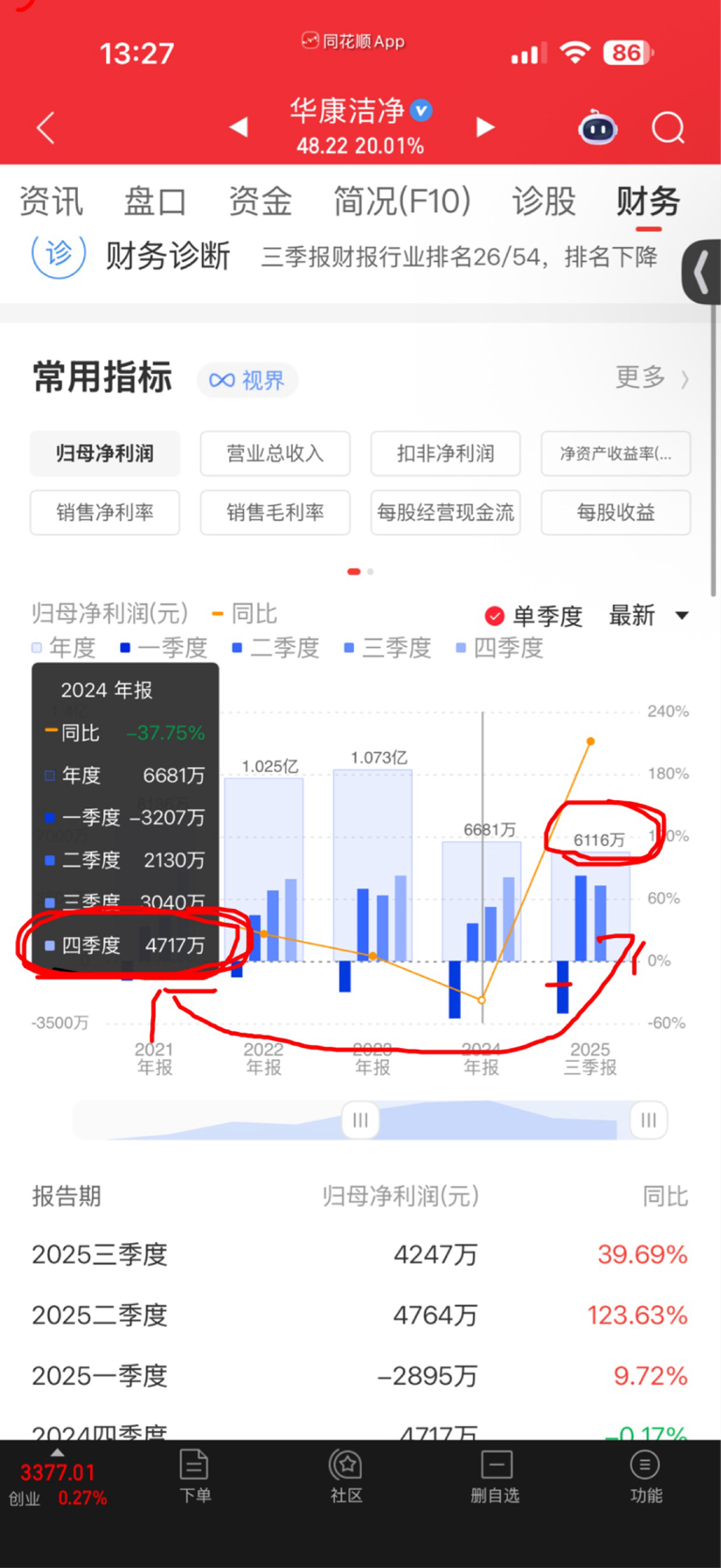The width and height of the screenshot is (721, 1568).
Task: Open 更多 indicators chevron
Action: [652, 377]
